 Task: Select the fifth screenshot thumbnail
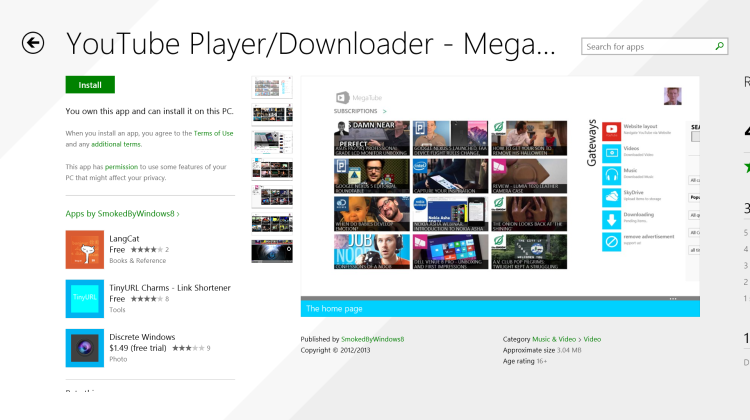click(272, 197)
